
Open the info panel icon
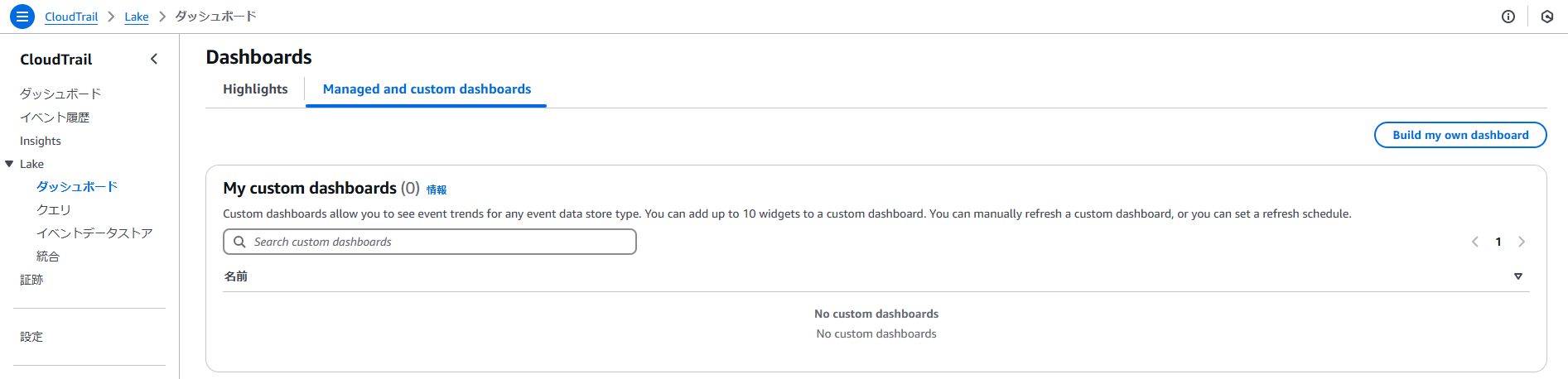[1508, 17]
